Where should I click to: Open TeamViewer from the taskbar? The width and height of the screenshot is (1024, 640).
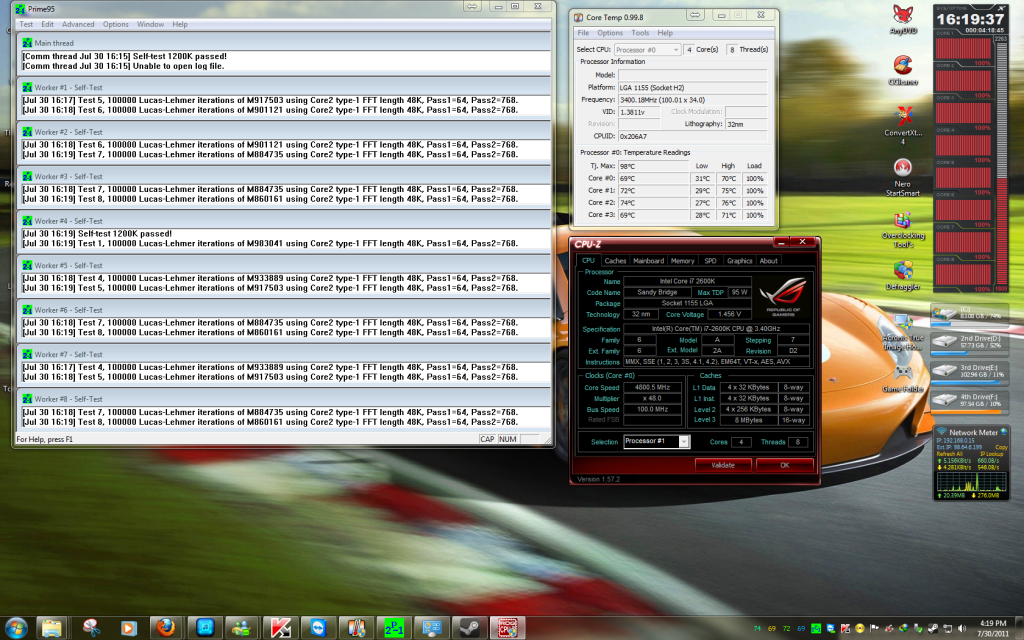click(318, 628)
